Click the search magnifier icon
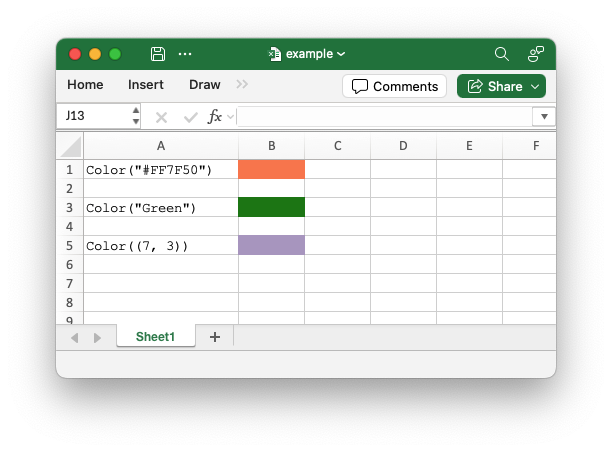Screen dimensions: 612x452 click(502, 54)
